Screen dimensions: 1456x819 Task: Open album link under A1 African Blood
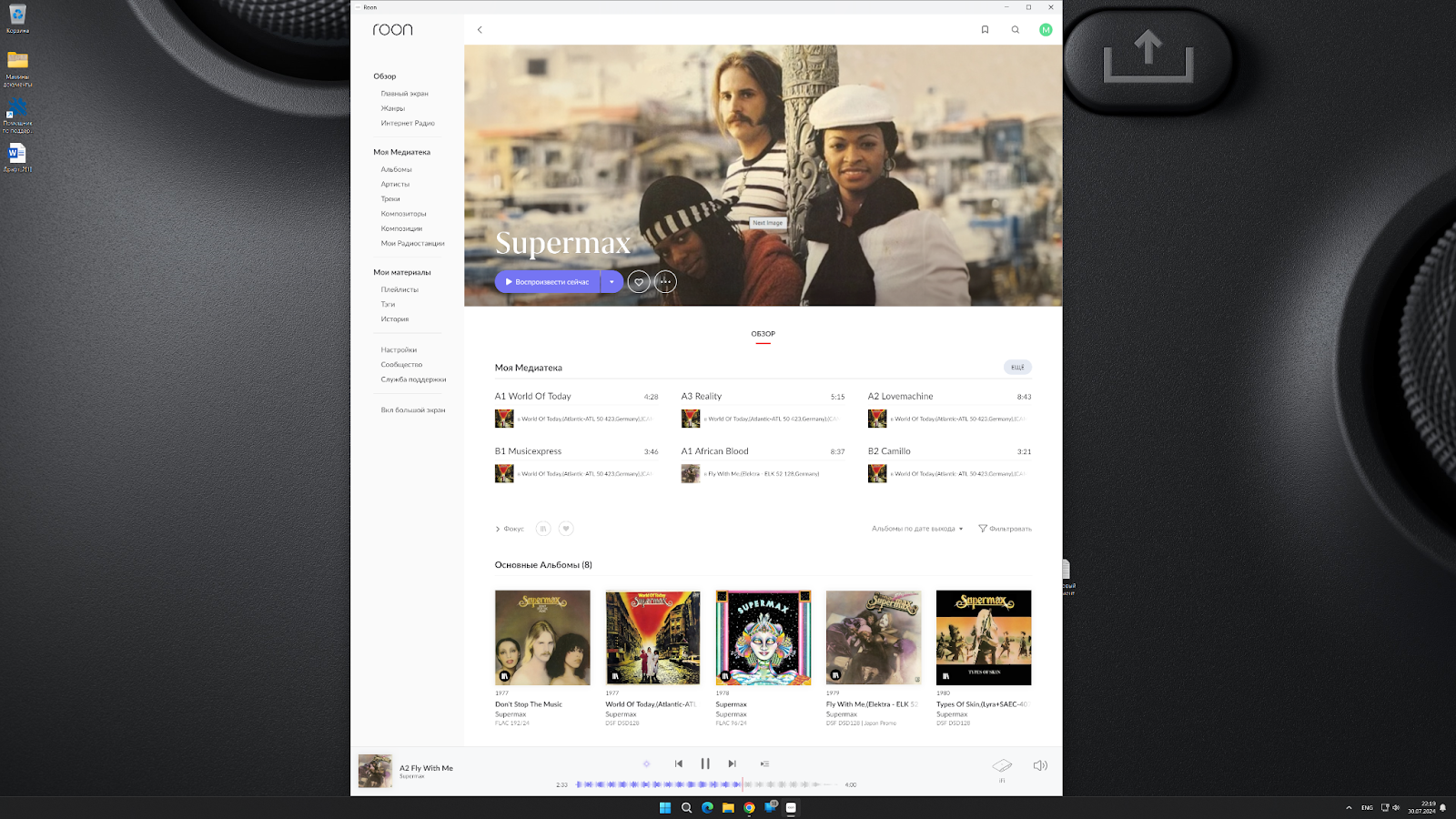pos(763,474)
